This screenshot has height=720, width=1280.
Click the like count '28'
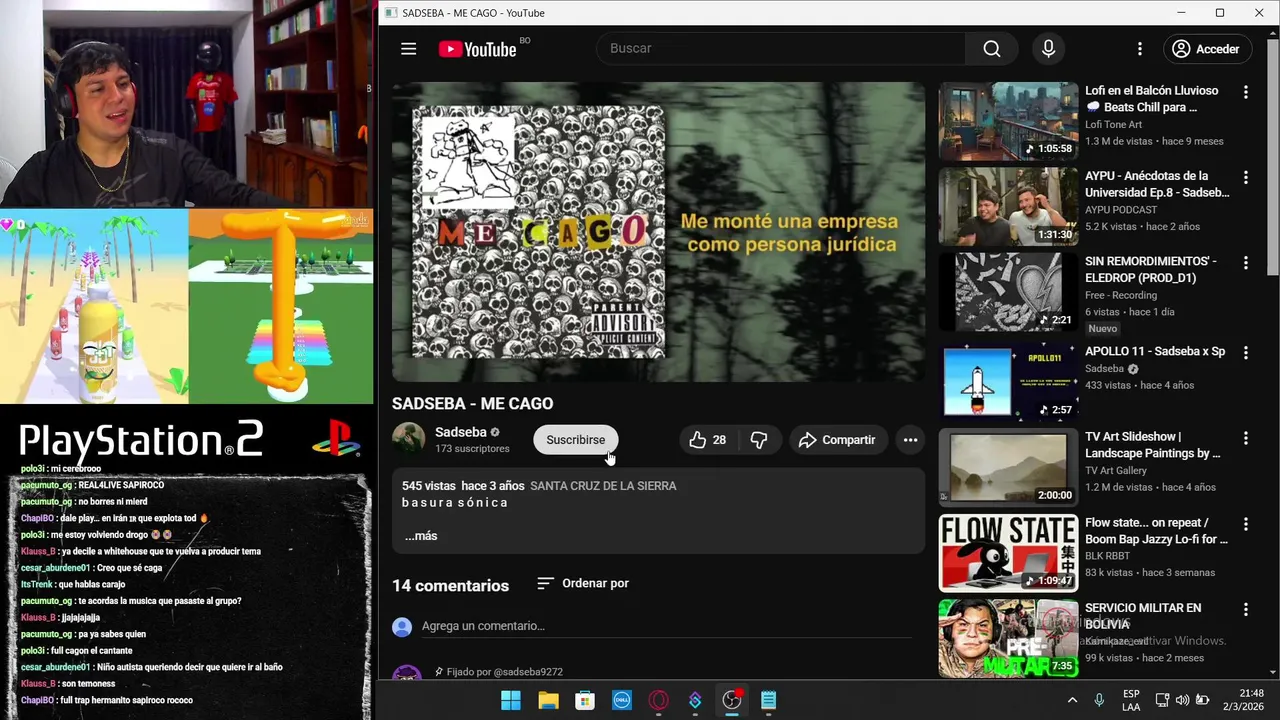(719, 440)
